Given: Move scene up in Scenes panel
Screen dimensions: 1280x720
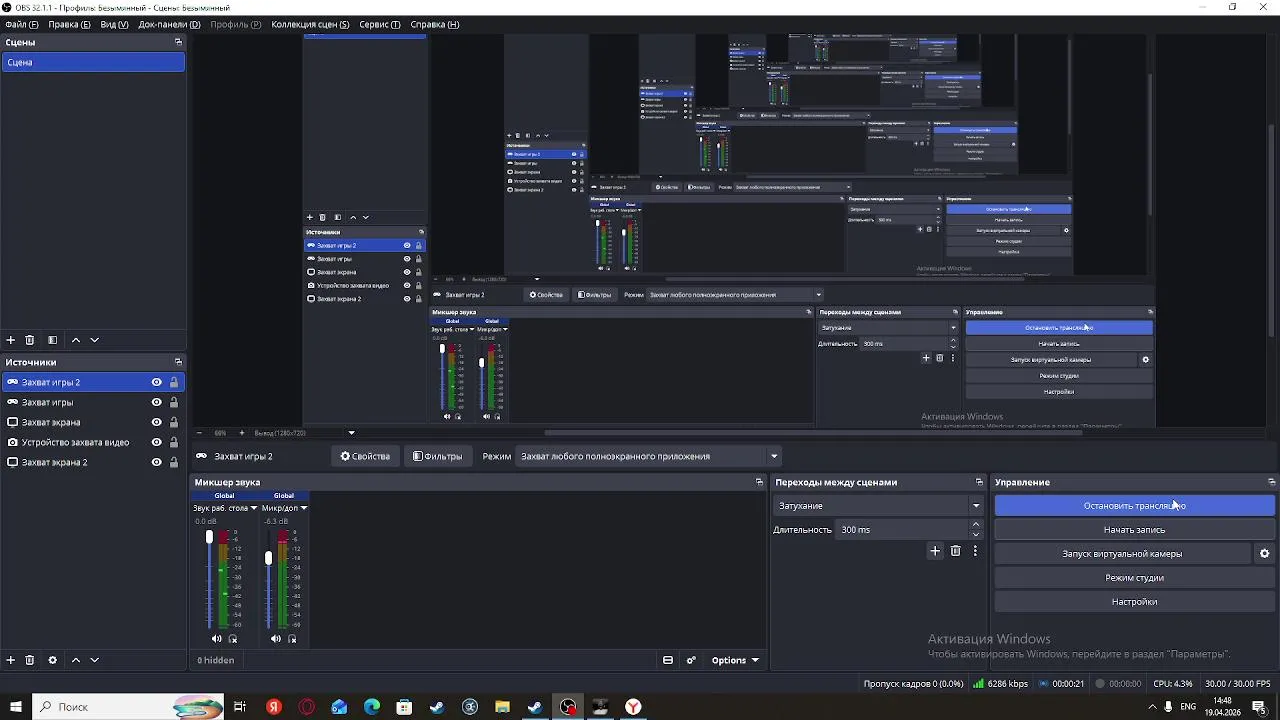Looking at the screenshot, I should click(75, 340).
